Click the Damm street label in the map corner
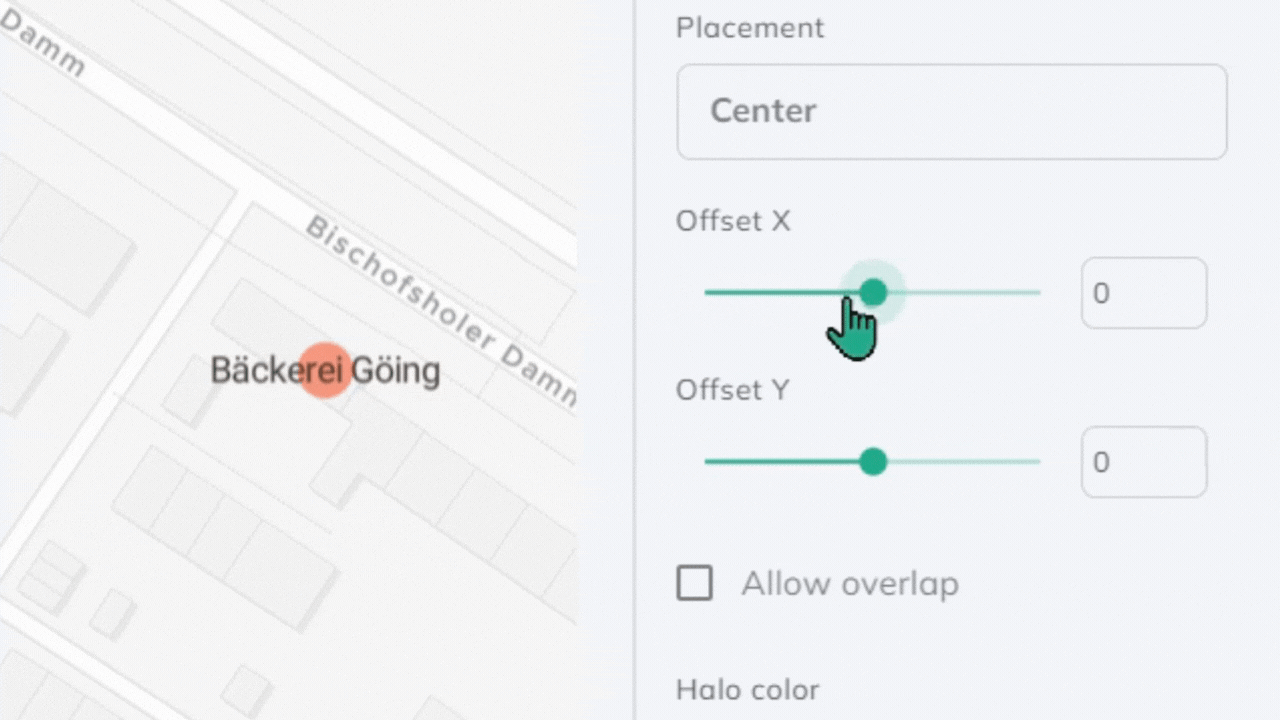Viewport: 1280px width, 720px height. [43, 45]
